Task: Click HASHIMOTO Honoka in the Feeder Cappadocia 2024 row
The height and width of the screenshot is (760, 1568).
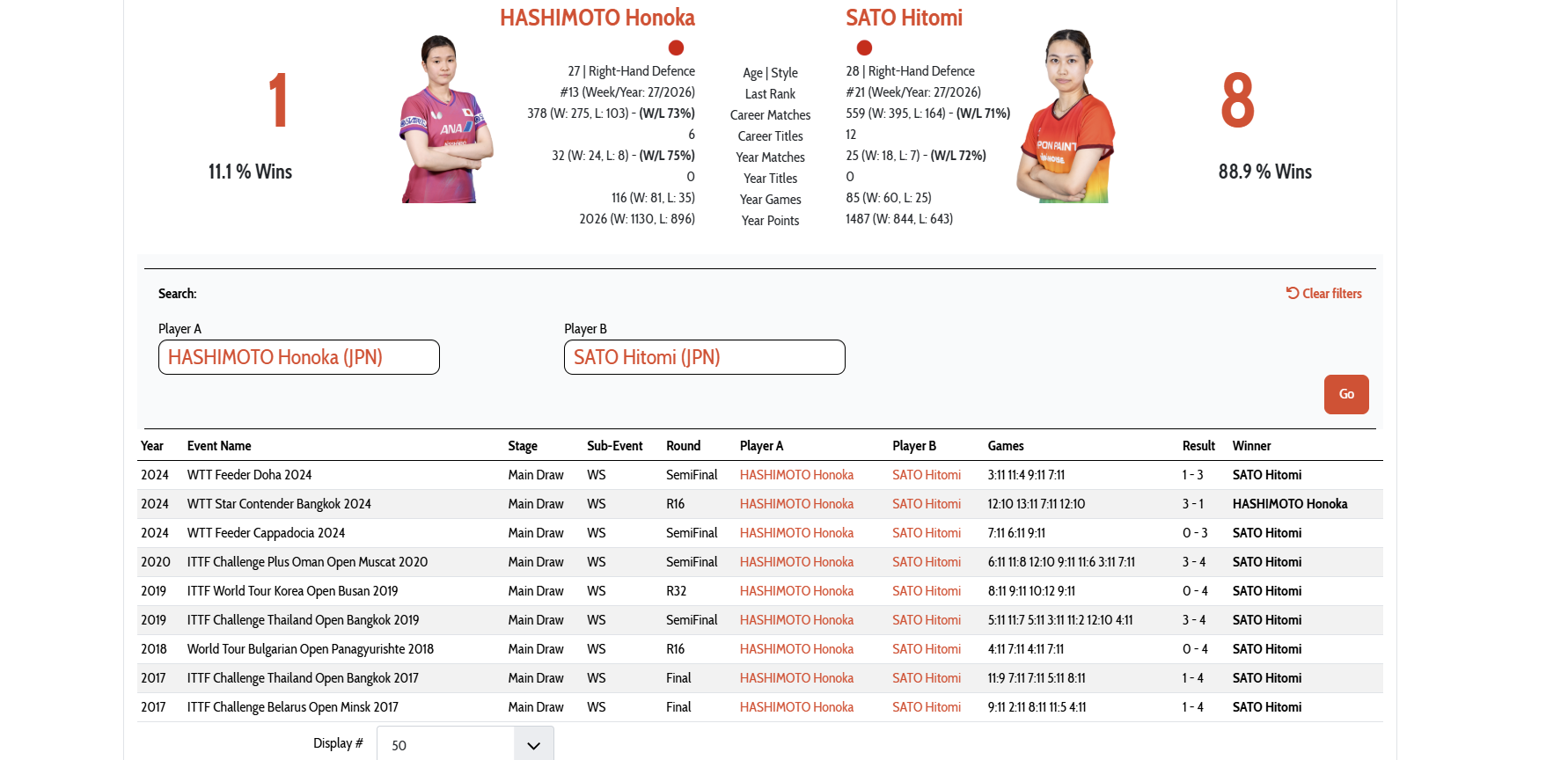Action: [796, 533]
